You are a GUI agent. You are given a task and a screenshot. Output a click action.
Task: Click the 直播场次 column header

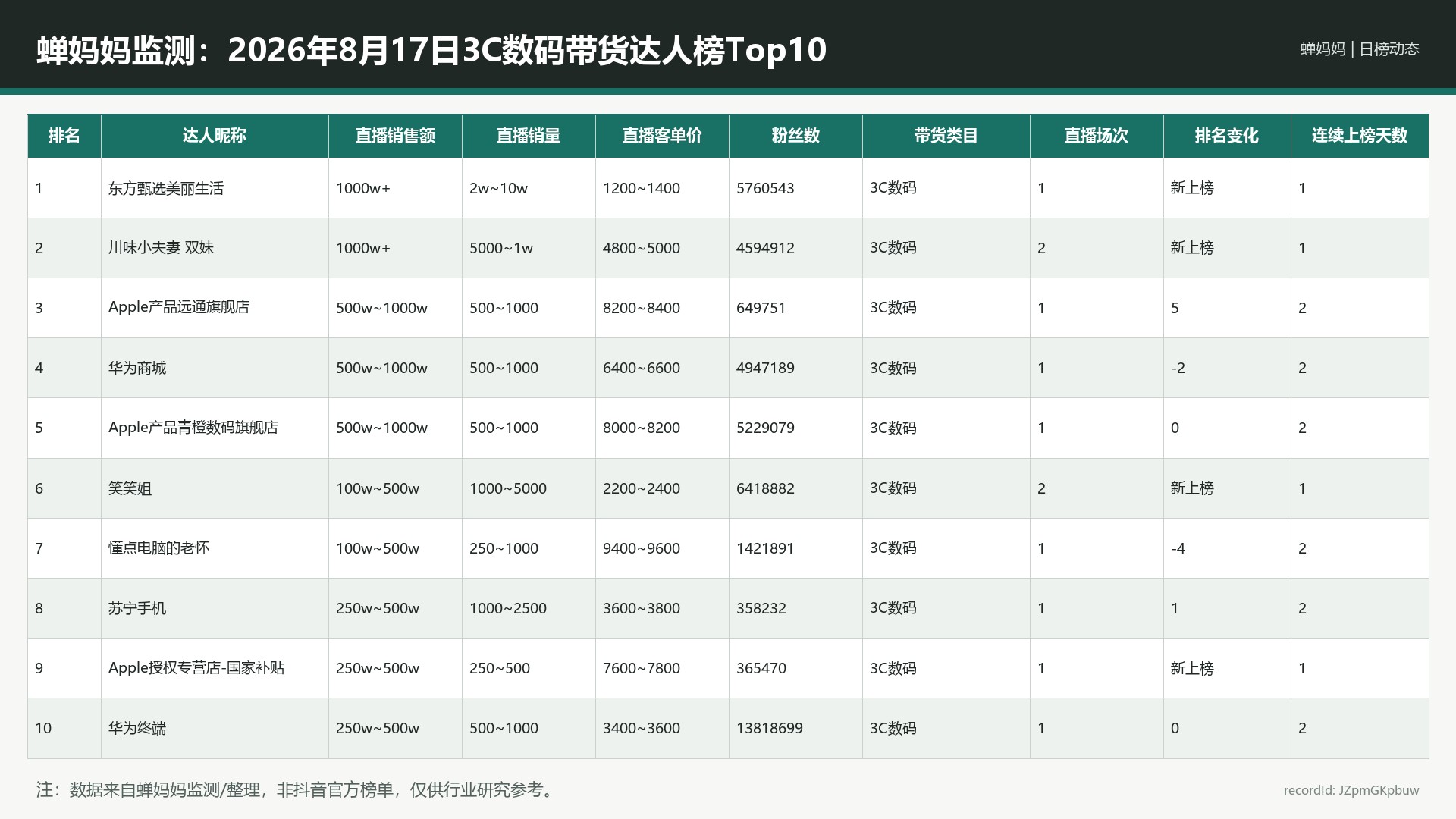(x=1097, y=136)
